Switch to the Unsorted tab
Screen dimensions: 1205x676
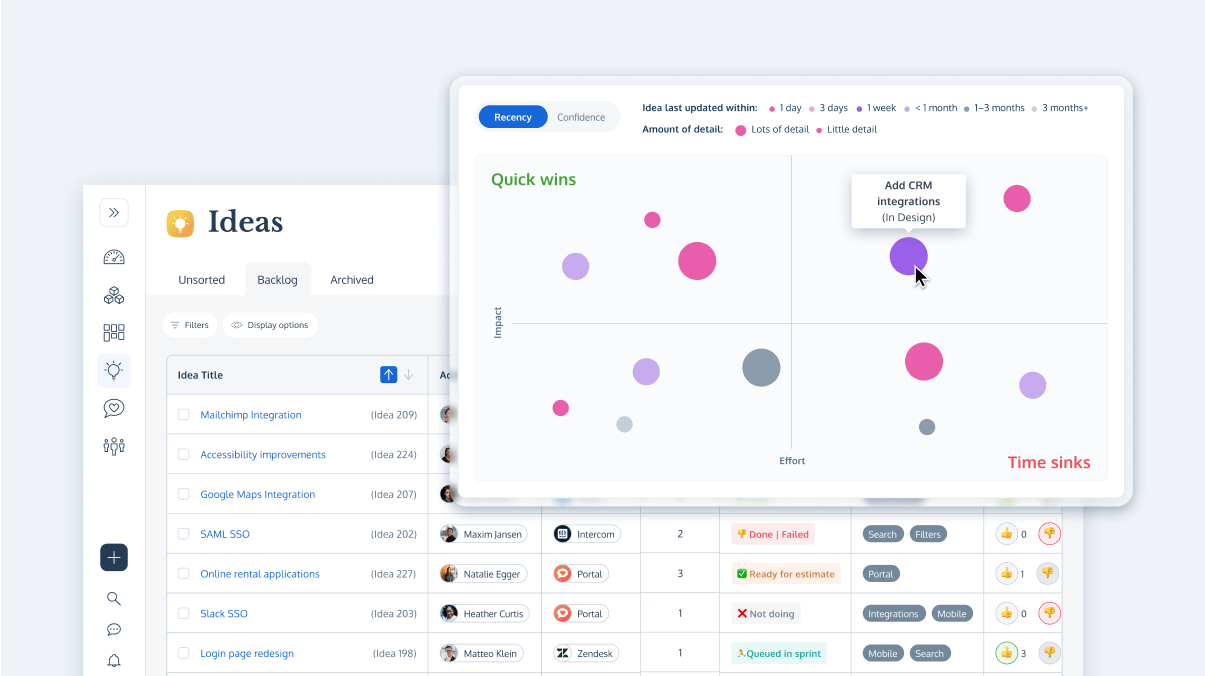(201, 280)
